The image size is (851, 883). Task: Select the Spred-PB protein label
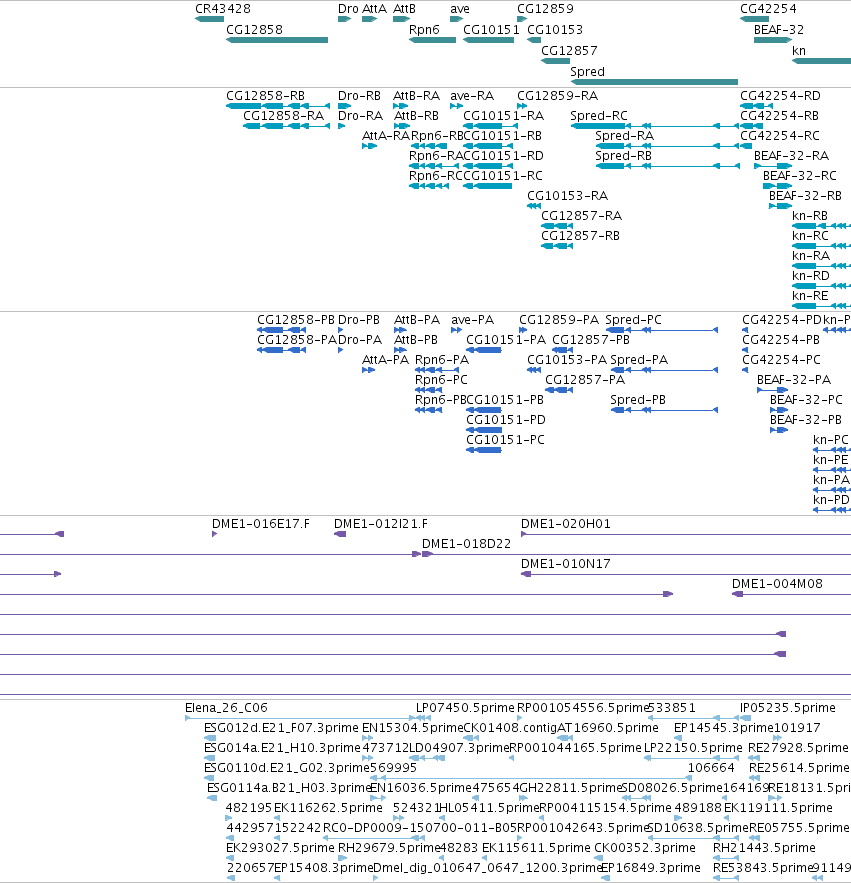(x=638, y=400)
